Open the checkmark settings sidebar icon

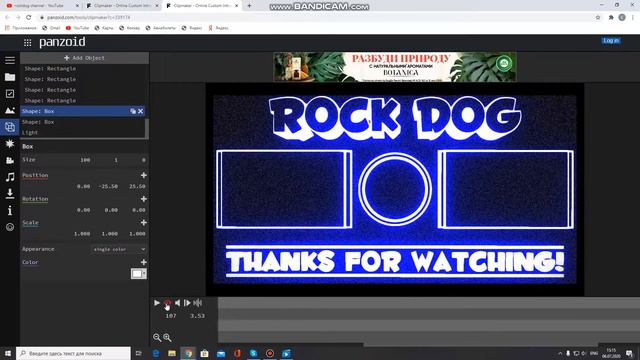10,93
